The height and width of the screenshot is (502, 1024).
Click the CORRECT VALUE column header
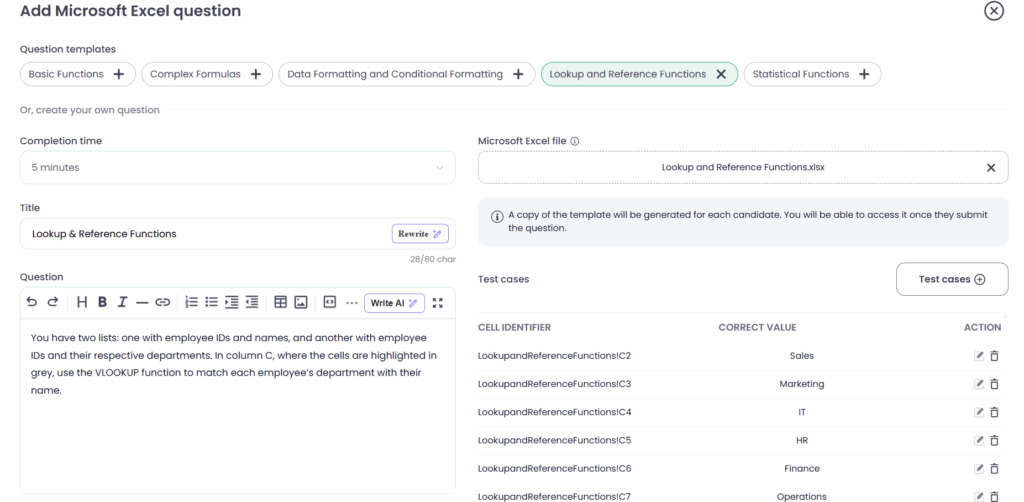click(758, 328)
